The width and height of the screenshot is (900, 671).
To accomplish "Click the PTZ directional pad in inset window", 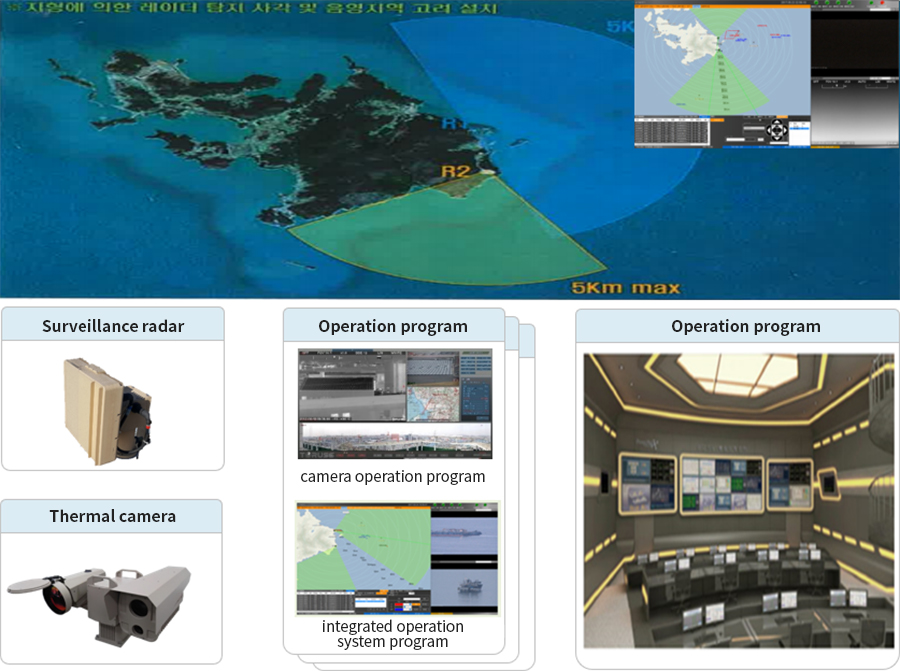I will point(776,130).
